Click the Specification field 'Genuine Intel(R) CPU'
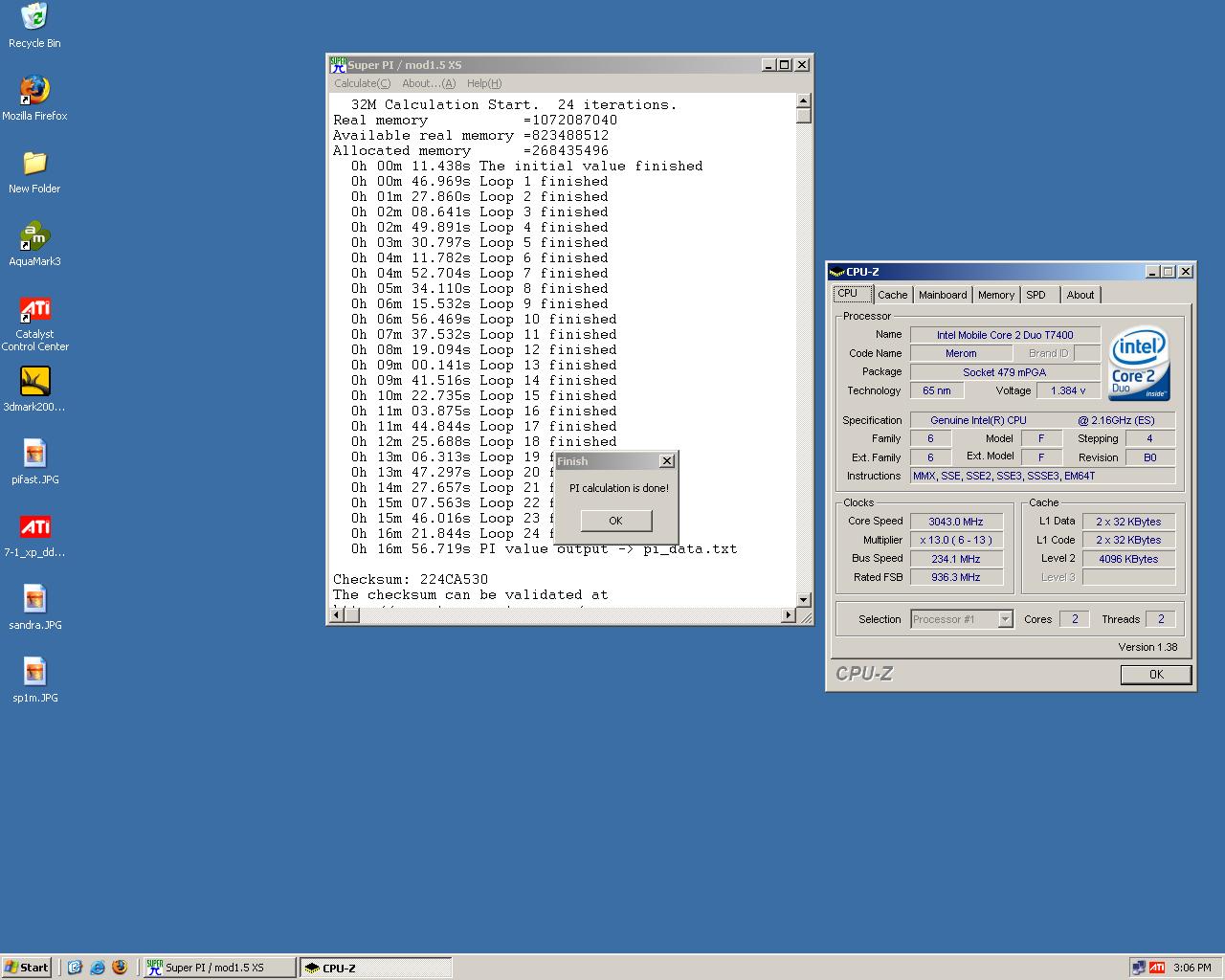1225x980 pixels. pyautogui.click(x=1042, y=420)
